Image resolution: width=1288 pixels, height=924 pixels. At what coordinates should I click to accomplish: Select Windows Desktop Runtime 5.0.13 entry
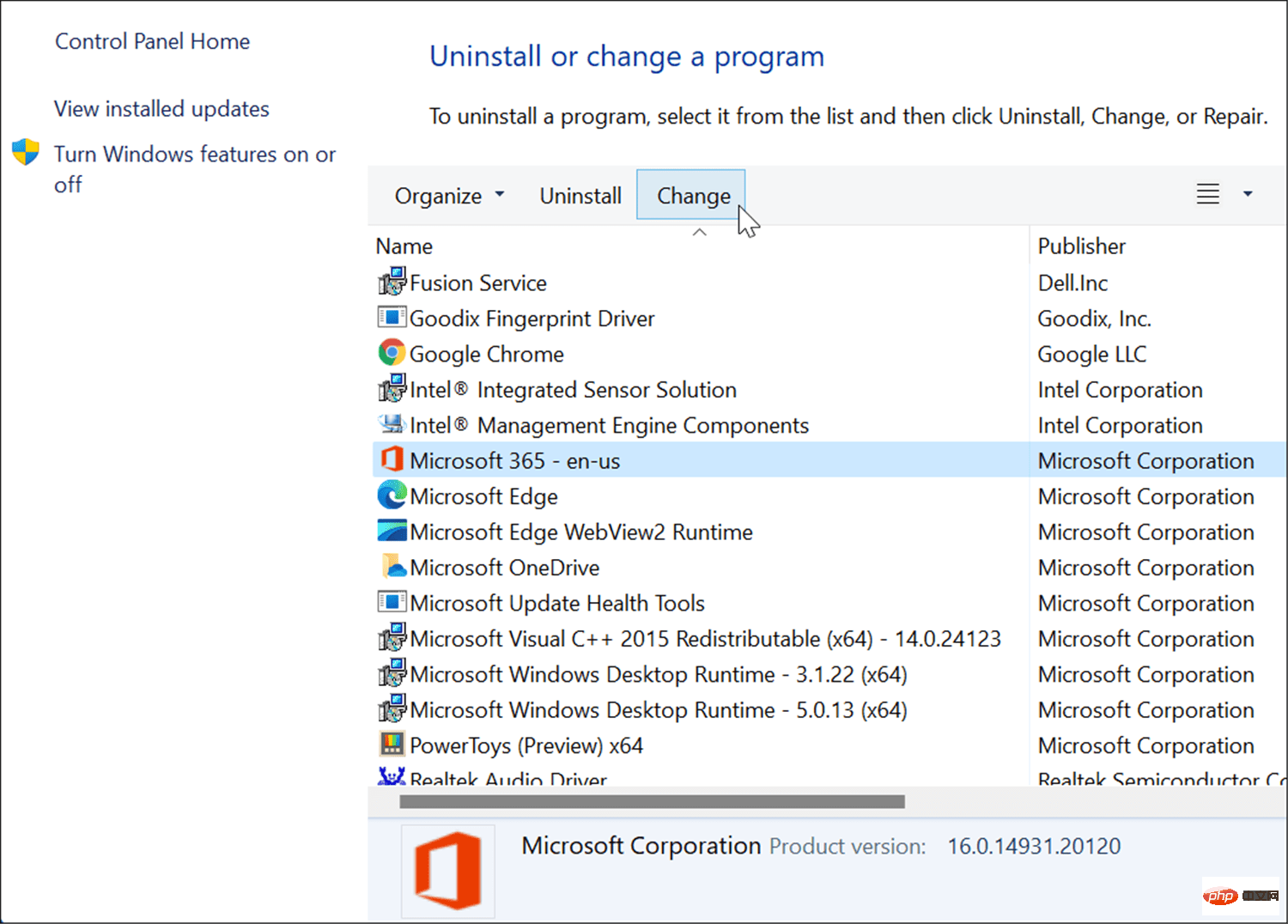[659, 710]
